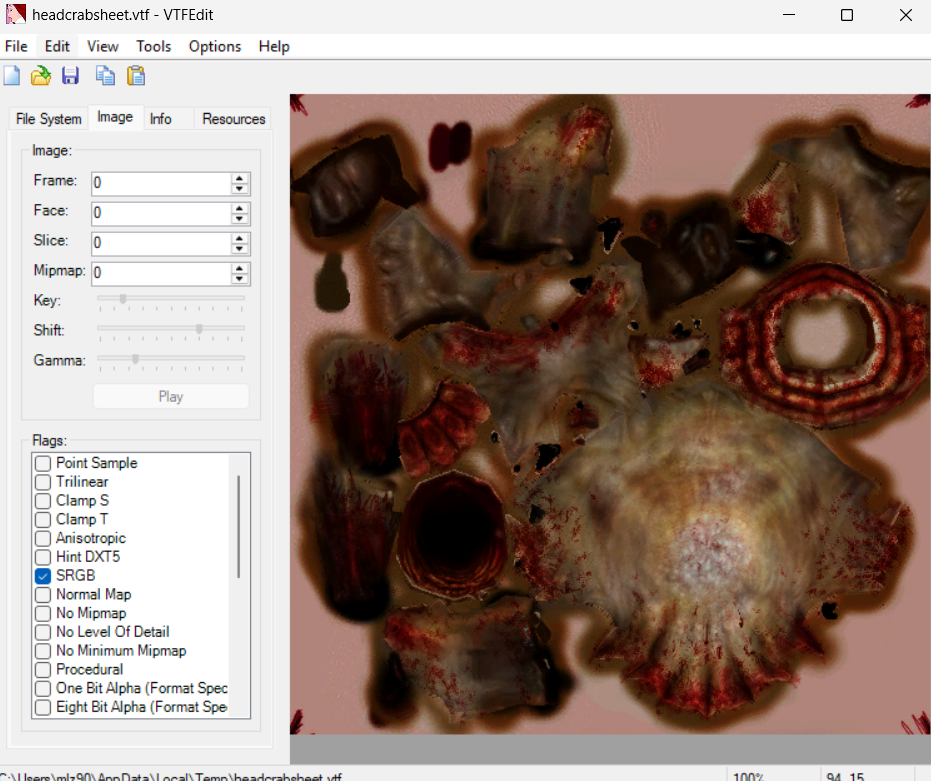This screenshot has width=931, height=781.
Task: Click the Flags list vertical scrollbar
Action: coord(239,526)
